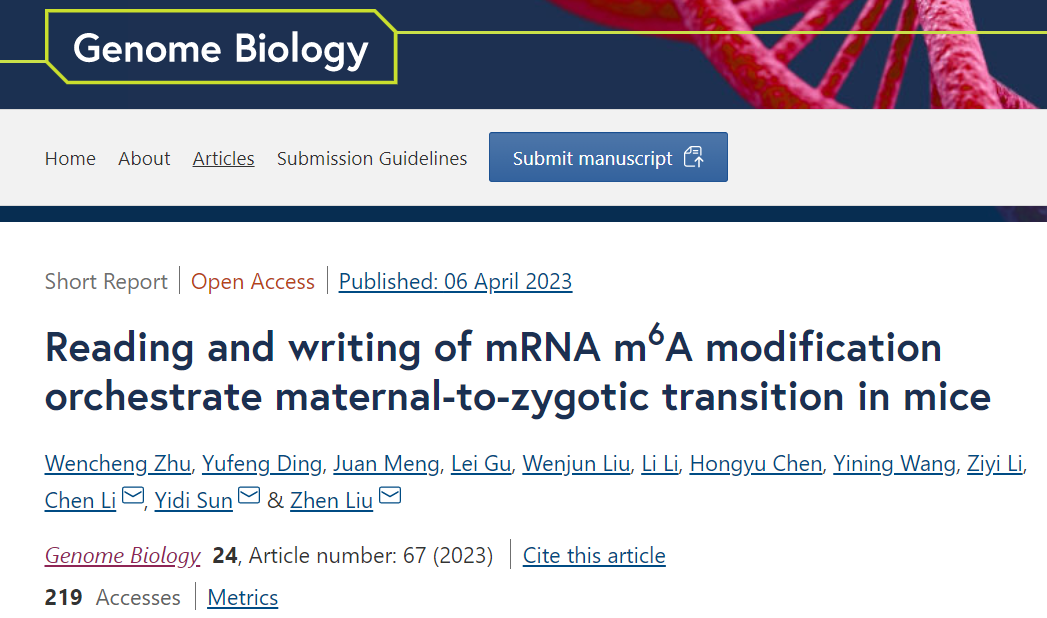The image size is (1047, 618).
Task: Open the Genome Biology journal link
Action: pos(123,555)
